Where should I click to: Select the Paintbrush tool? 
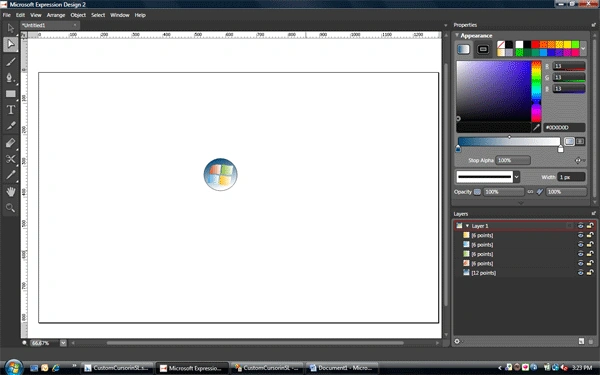tap(11, 62)
